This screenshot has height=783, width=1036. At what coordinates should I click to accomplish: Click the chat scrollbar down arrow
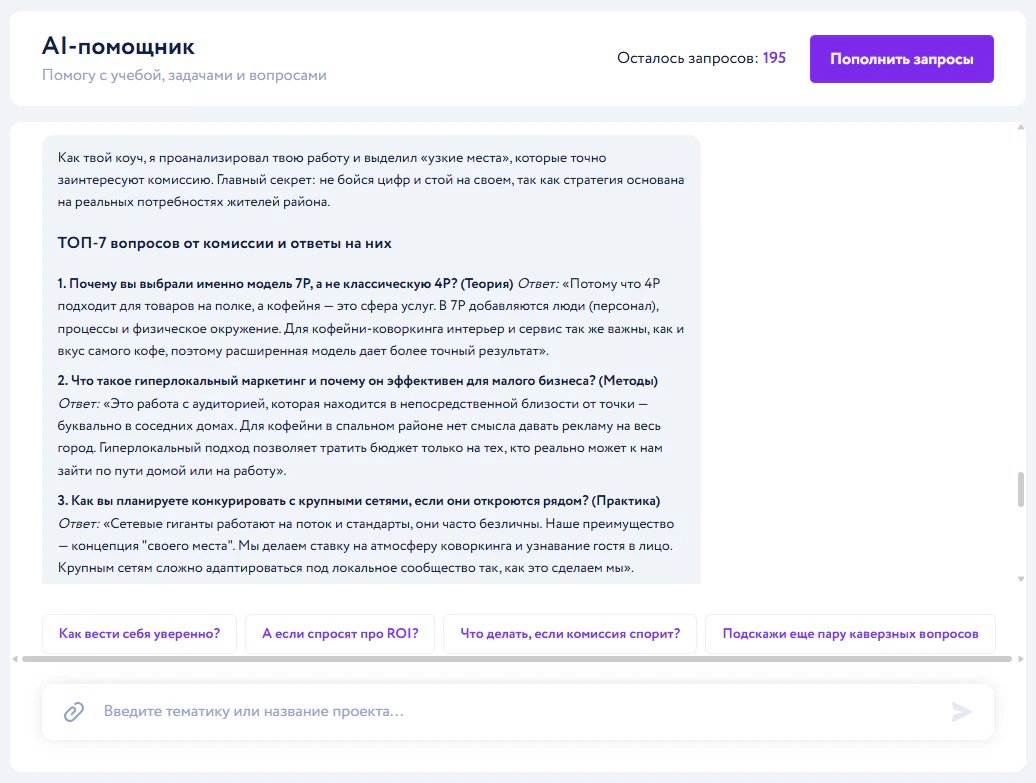click(1021, 579)
